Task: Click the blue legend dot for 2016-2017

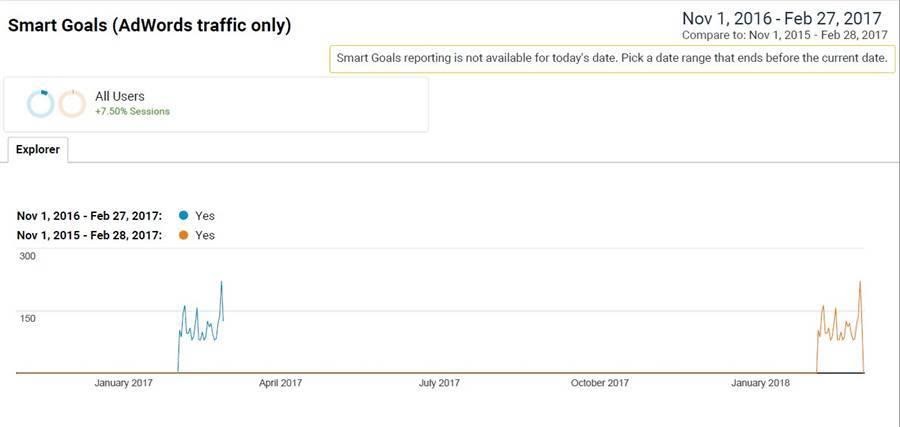Action: [183, 216]
